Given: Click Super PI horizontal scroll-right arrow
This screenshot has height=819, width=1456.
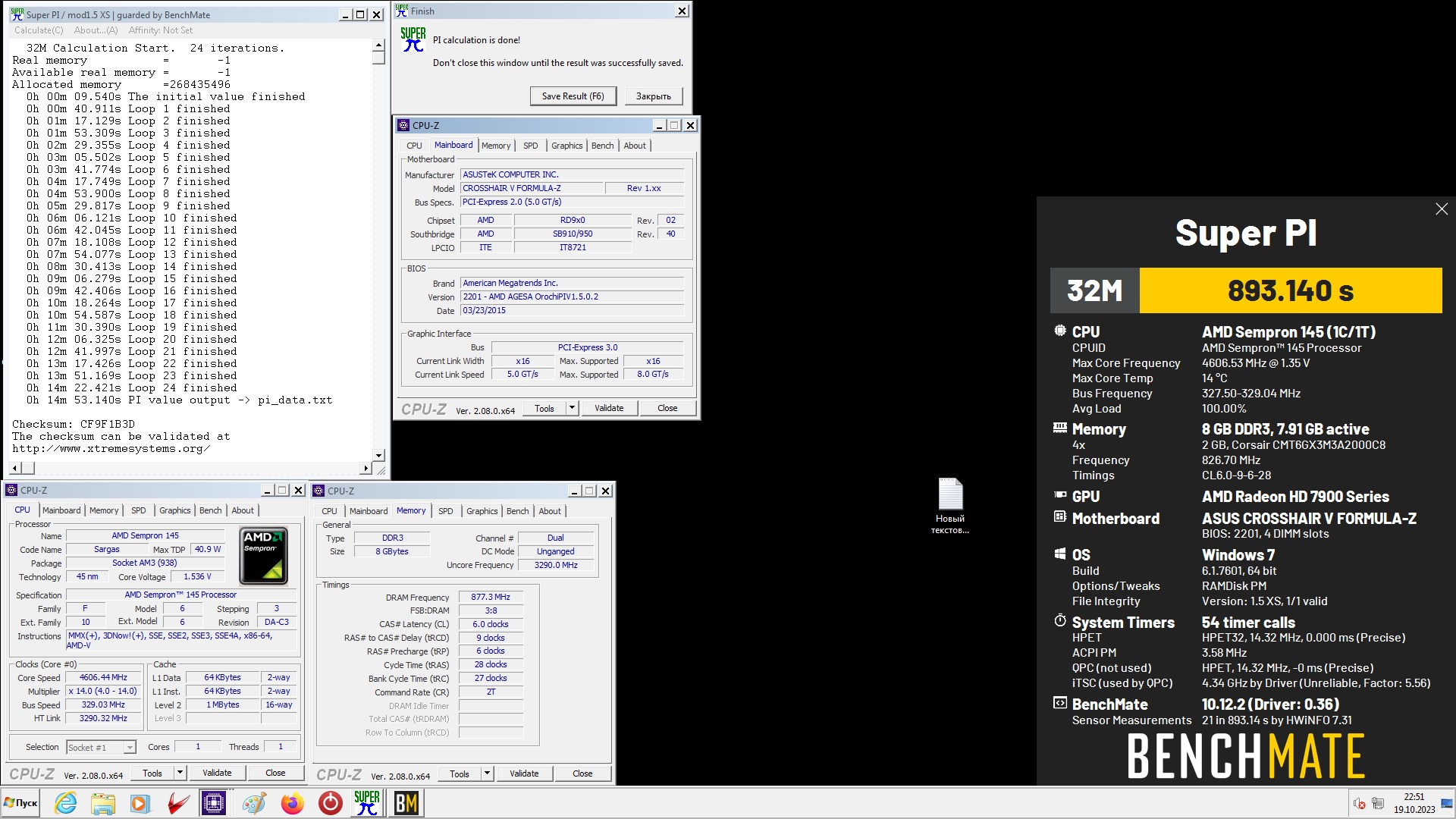Looking at the screenshot, I should pyautogui.click(x=366, y=468).
